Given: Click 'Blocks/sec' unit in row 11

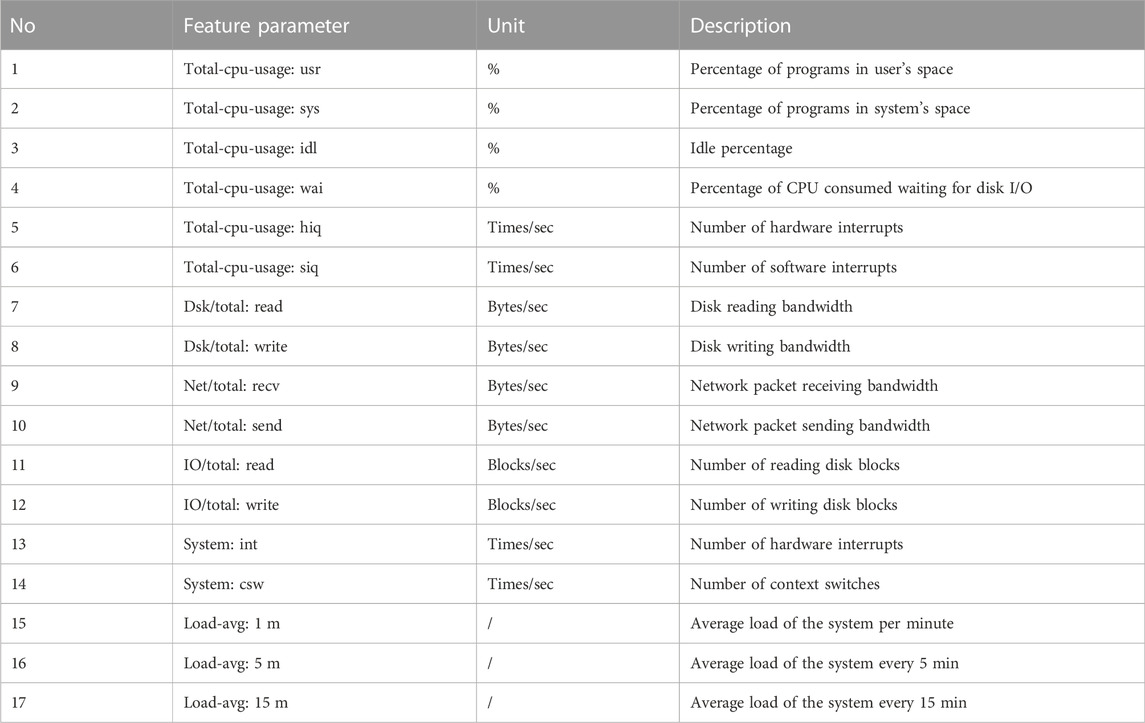Looking at the screenshot, I should point(521,465).
